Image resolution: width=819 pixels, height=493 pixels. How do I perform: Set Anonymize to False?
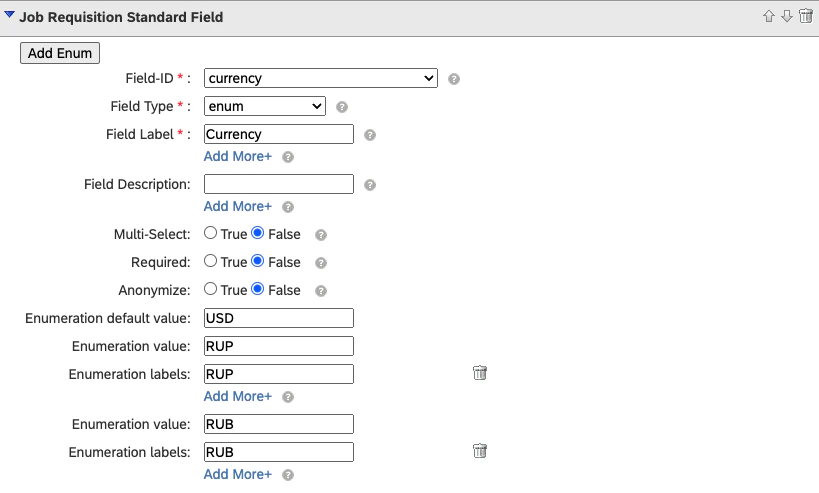point(258,289)
